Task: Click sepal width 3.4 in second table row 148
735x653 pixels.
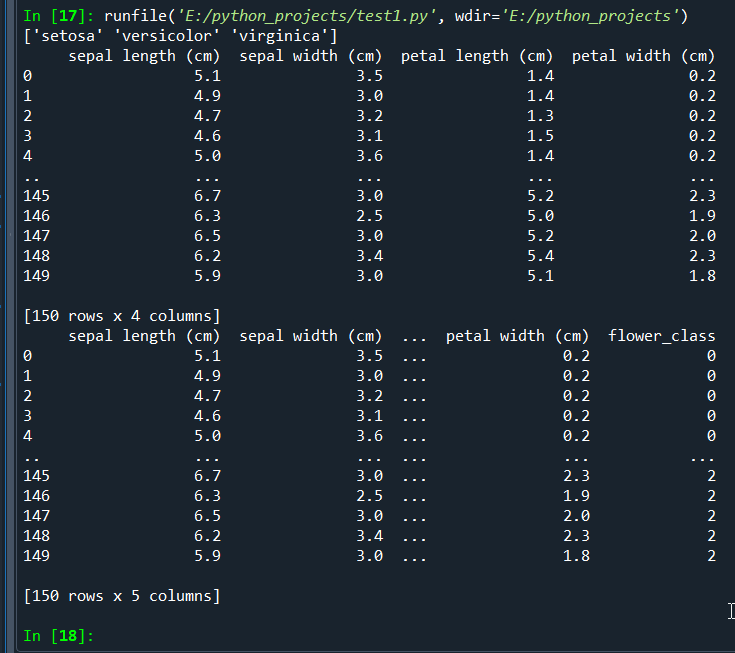Action: coord(369,536)
